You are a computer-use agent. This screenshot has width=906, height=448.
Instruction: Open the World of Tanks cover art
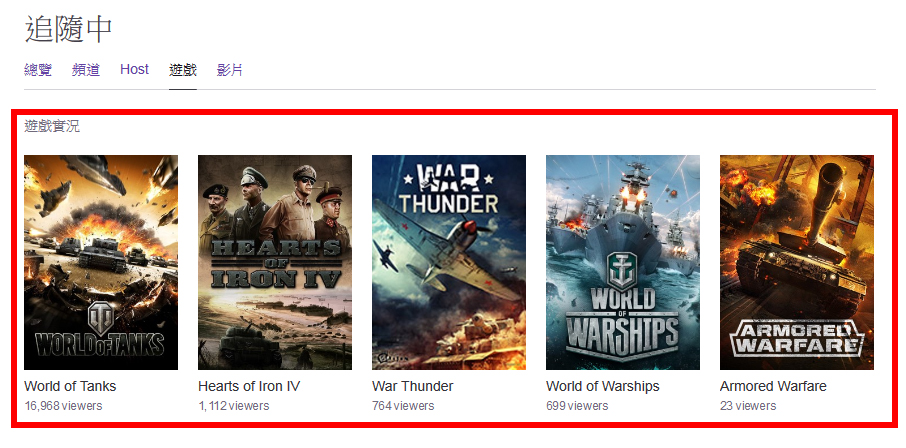pos(101,262)
